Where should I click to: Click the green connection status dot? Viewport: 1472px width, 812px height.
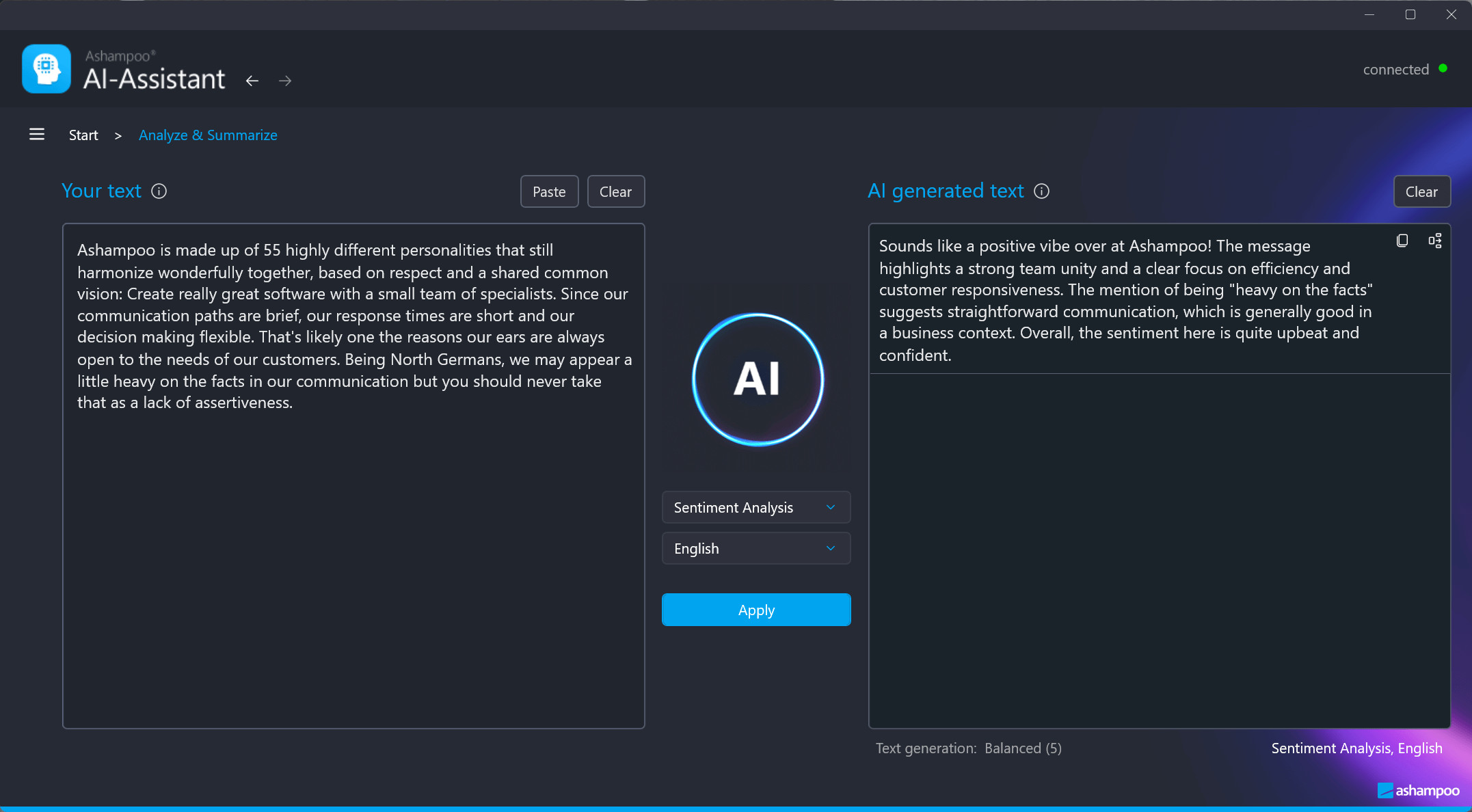(1443, 68)
